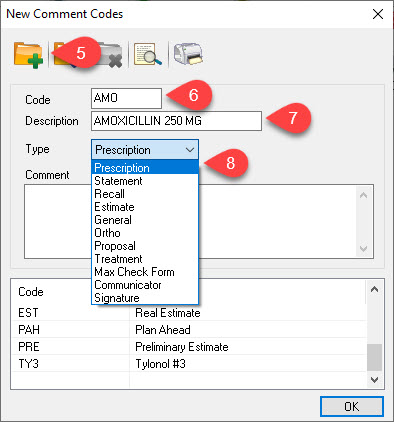Open the find/preview magnifier icon
Image resolution: width=394 pixels, height=422 pixels.
click(x=148, y=54)
